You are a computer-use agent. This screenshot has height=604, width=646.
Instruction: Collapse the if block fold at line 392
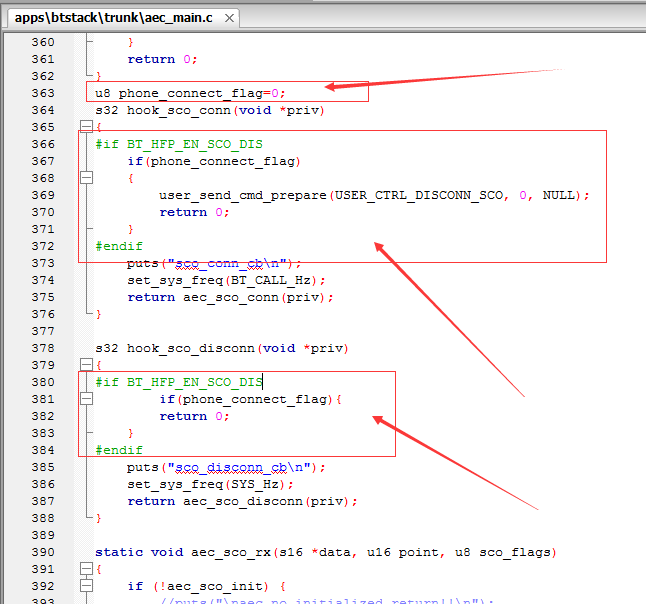[87, 585]
